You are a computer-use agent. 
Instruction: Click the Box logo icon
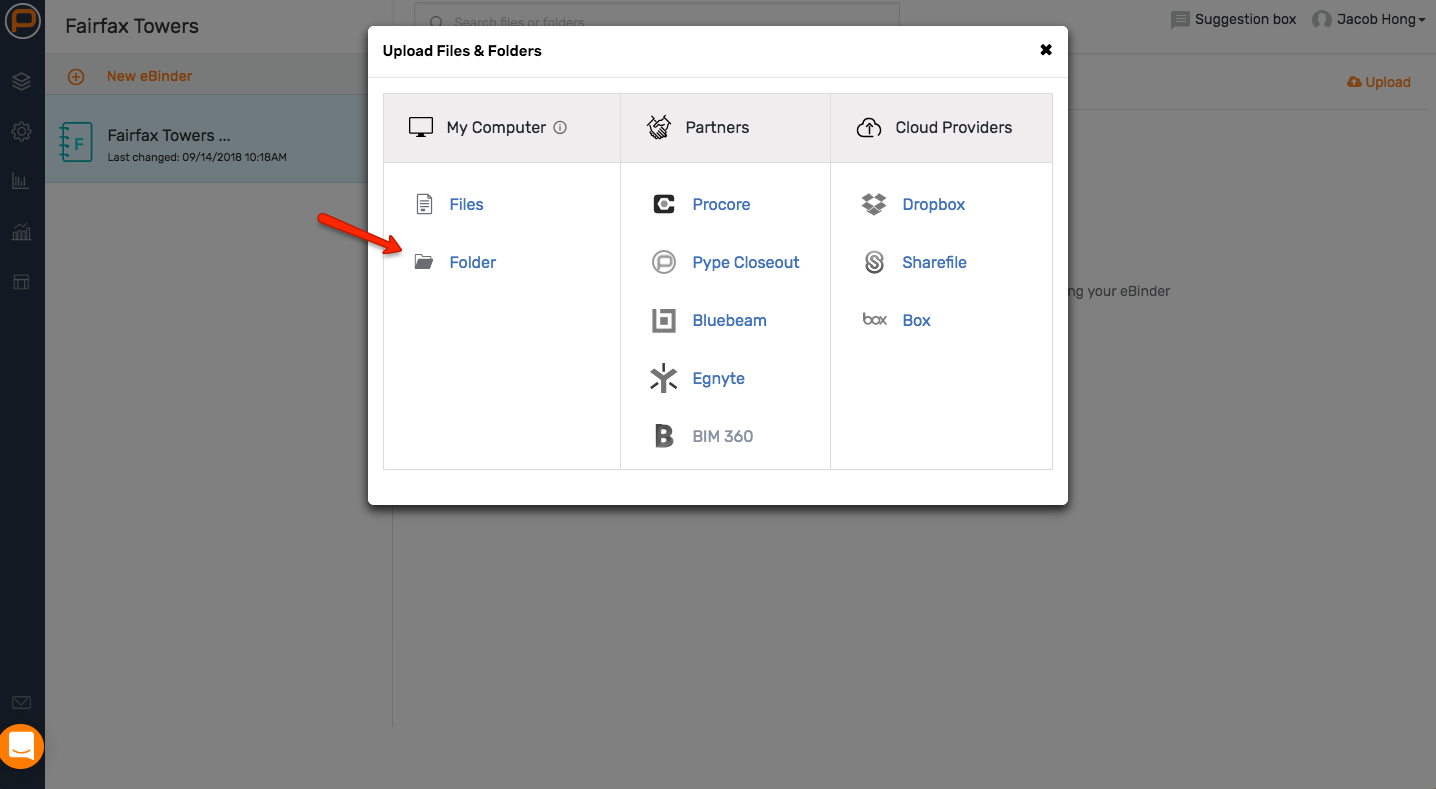tap(874, 321)
